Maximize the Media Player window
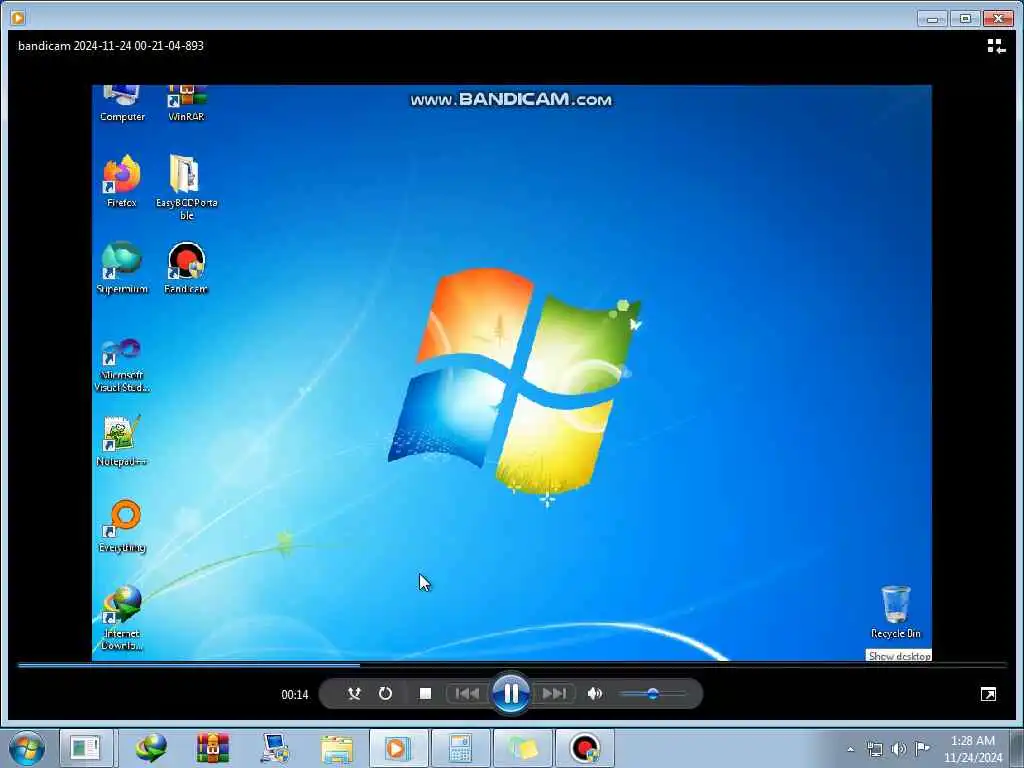Viewport: 1024px width, 768px height. point(965,19)
